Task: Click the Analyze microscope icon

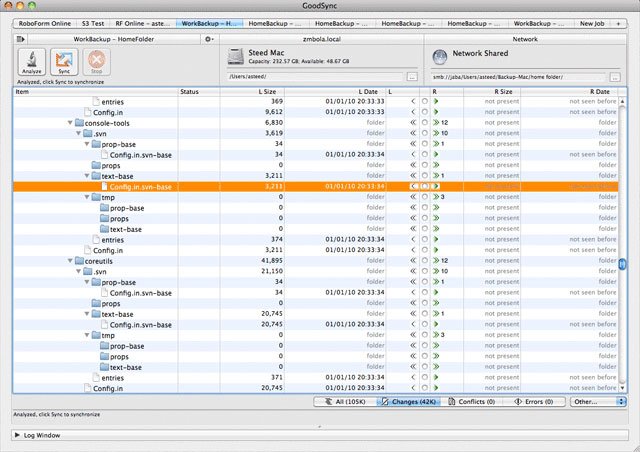Action: pyautogui.click(x=31, y=62)
